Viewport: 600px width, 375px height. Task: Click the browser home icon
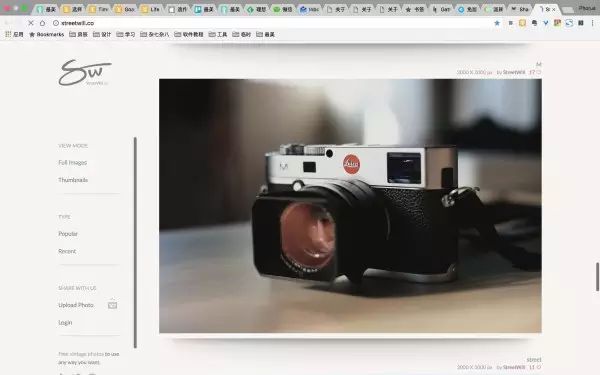point(42,23)
